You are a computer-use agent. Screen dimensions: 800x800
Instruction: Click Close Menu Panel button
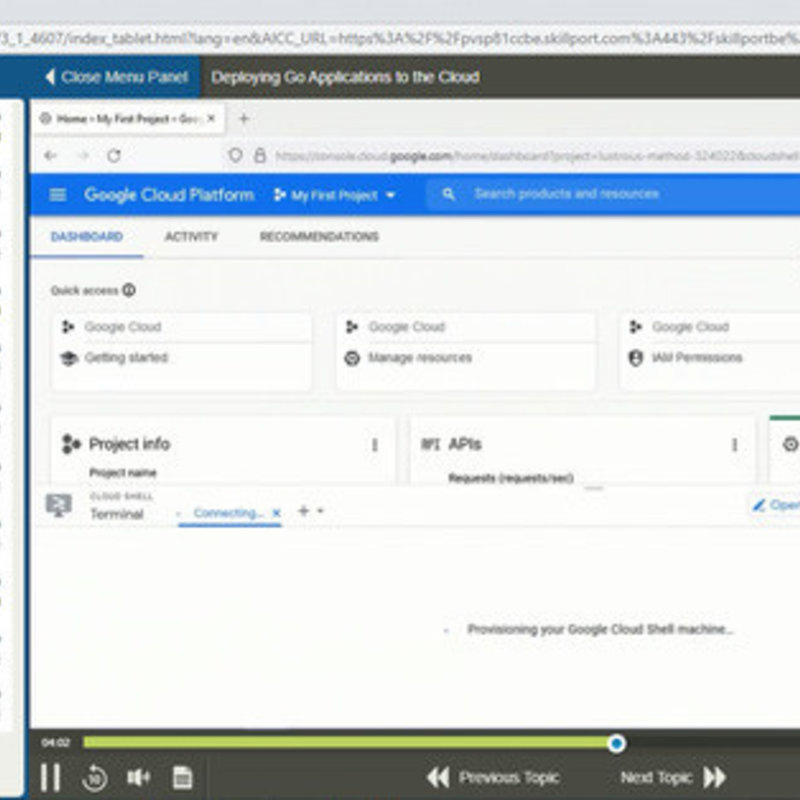click(x=116, y=77)
